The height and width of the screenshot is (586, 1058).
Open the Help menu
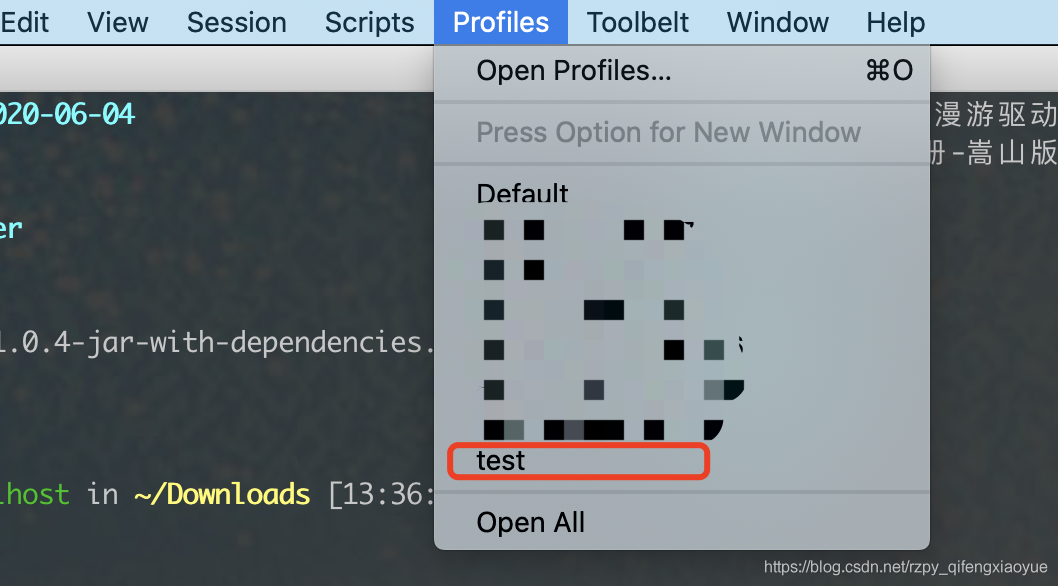(895, 22)
